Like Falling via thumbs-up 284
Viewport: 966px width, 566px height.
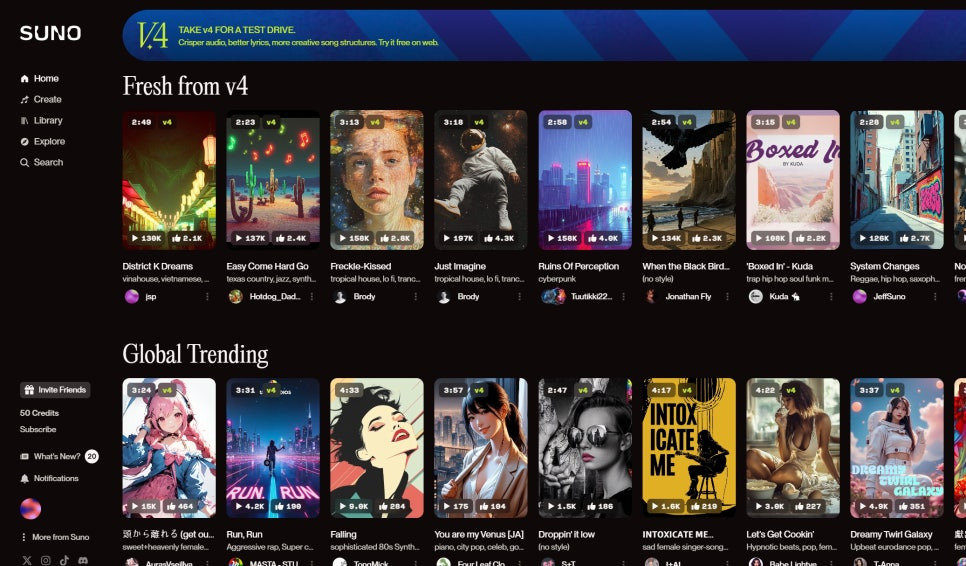(x=392, y=506)
